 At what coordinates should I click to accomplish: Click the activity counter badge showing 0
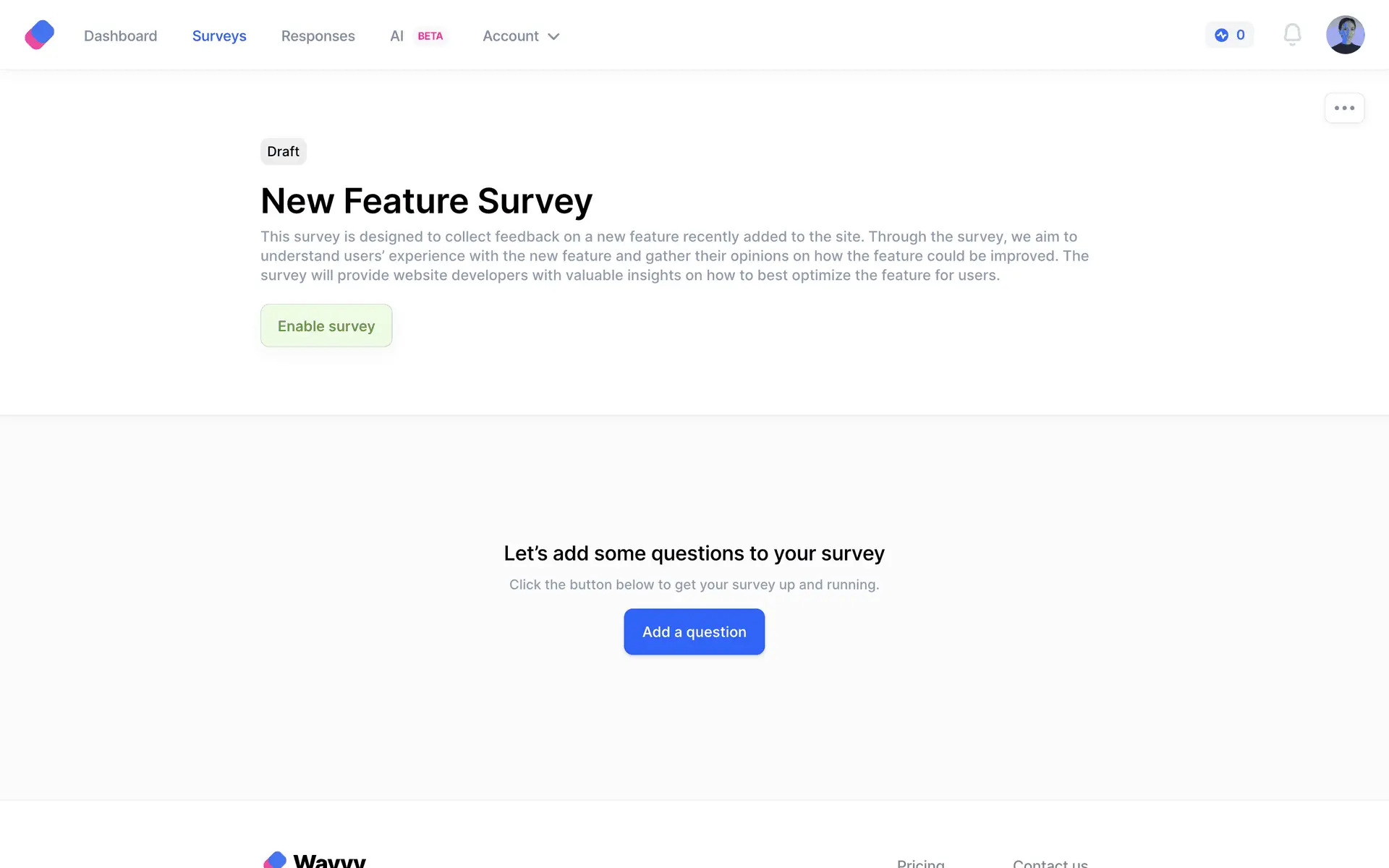(1229, 35)
